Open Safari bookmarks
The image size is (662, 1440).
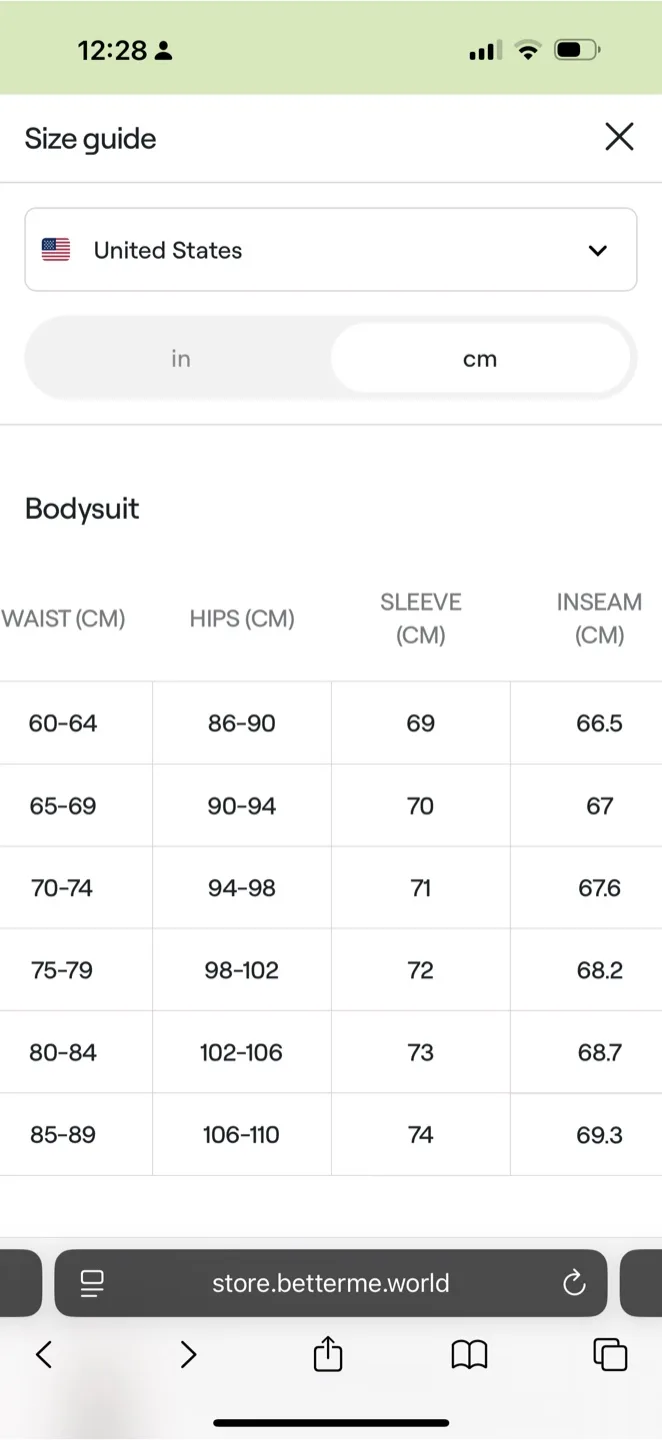tap(470, 1355)
